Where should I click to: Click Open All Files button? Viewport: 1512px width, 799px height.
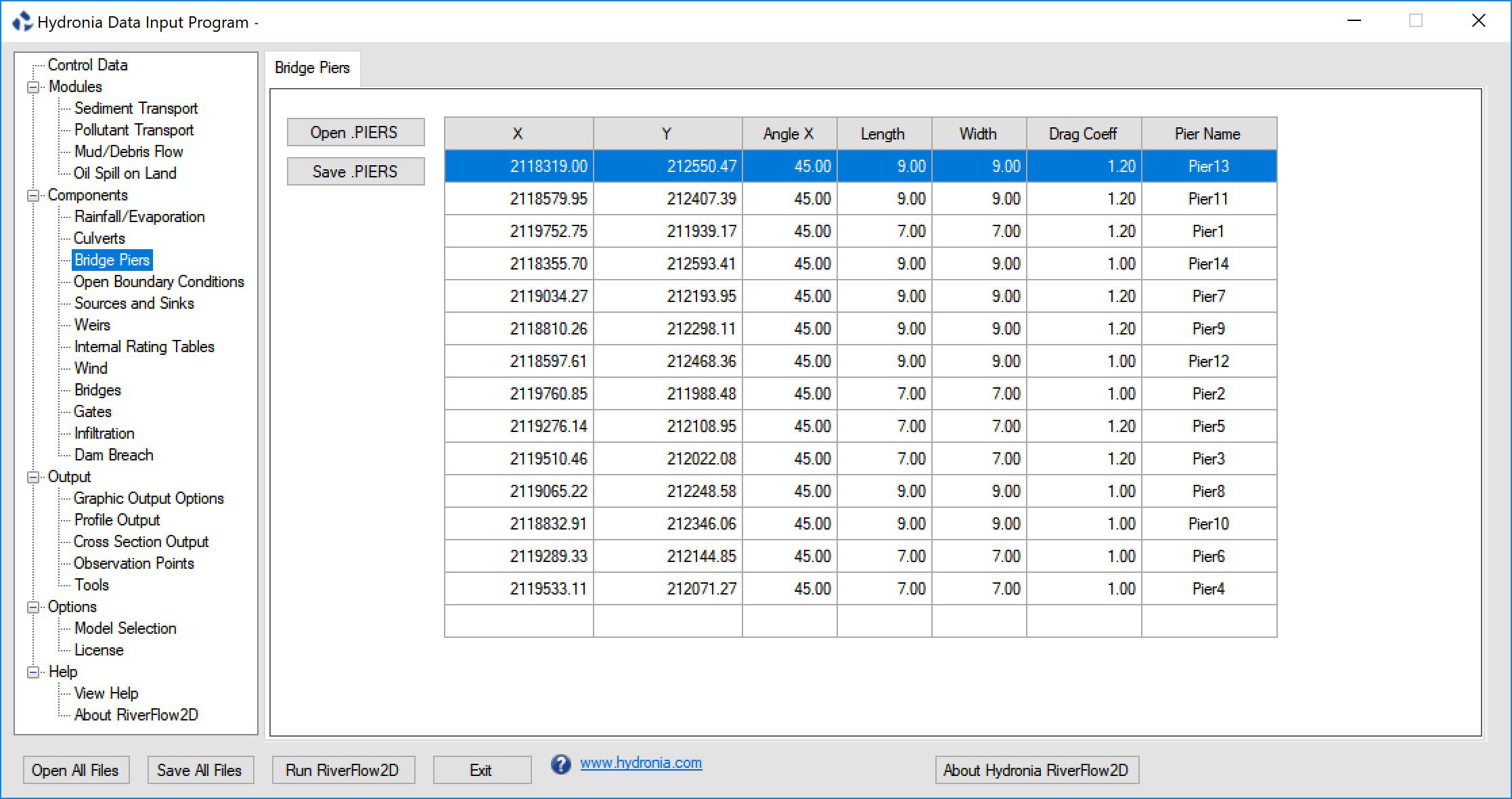click(76, 770)
